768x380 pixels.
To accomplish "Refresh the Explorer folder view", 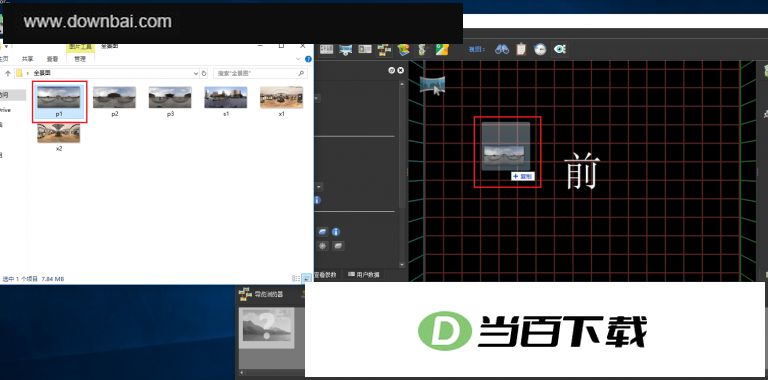I will point(204,73).
